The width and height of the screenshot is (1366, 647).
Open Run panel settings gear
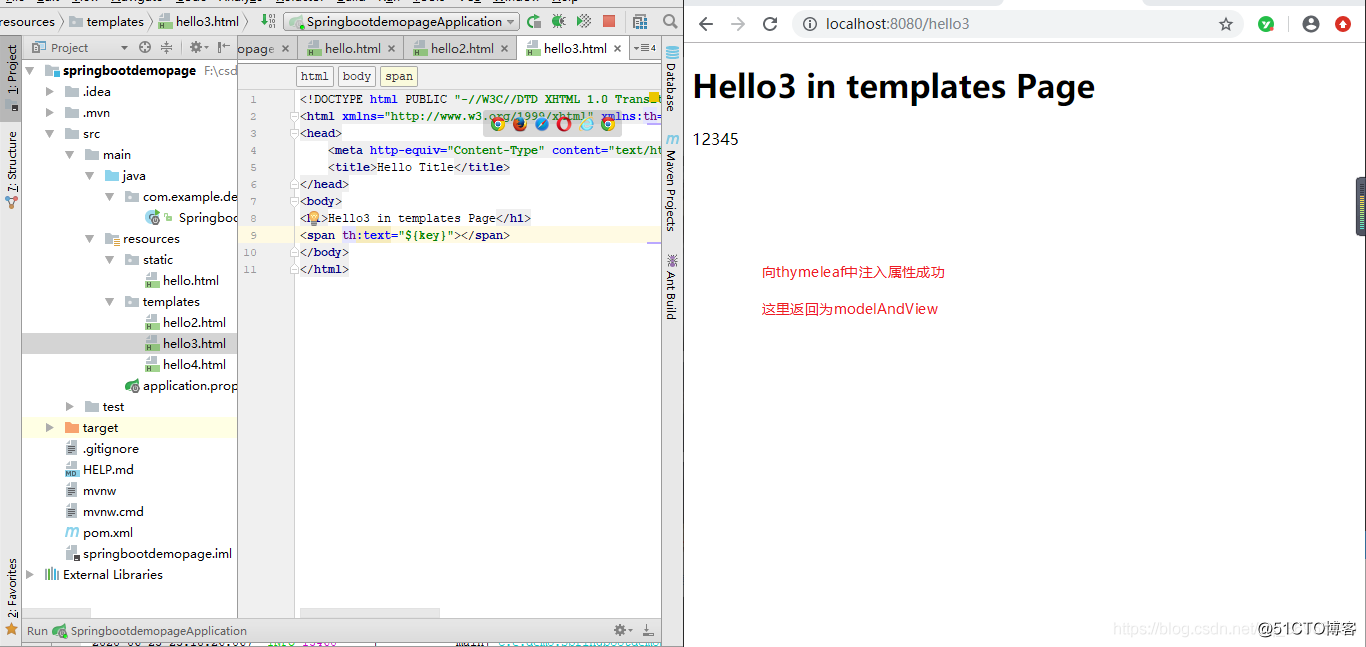(x=622, y=630)
